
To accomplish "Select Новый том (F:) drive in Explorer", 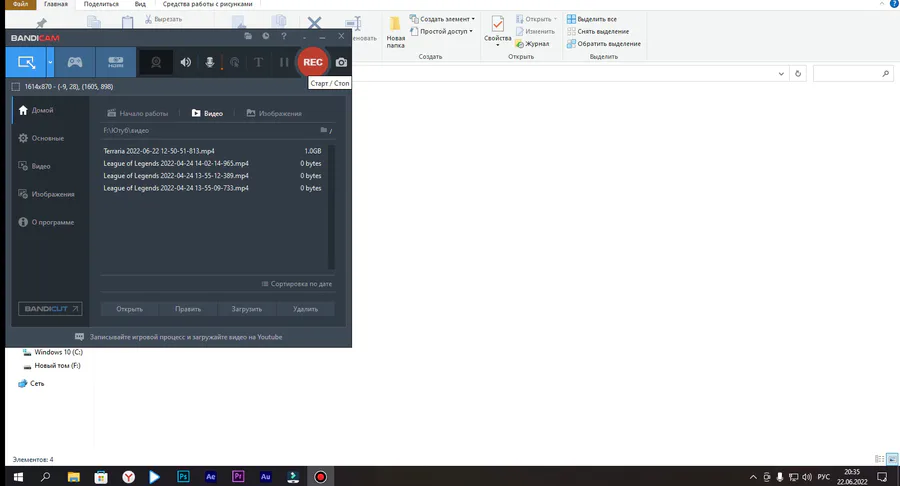I will [52, 366].
